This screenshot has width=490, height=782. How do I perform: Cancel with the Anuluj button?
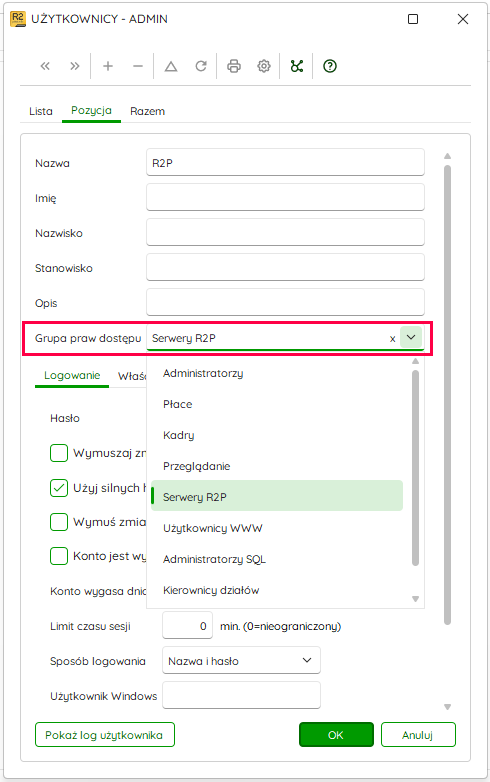coord(418,735)
